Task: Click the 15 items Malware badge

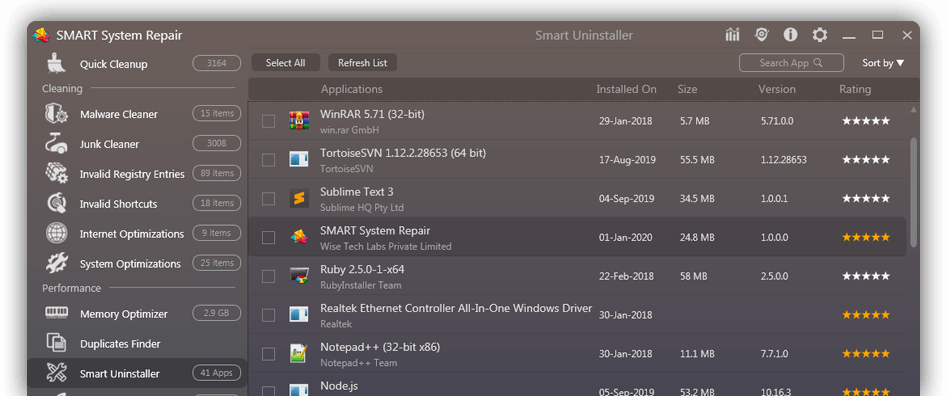Action: 217,113
